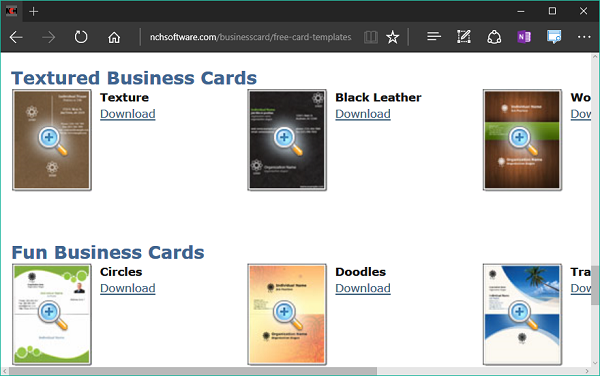Download the Texture card template
Image resolution: width=600 pixels, height=376 pixels.
pos(128,114)
